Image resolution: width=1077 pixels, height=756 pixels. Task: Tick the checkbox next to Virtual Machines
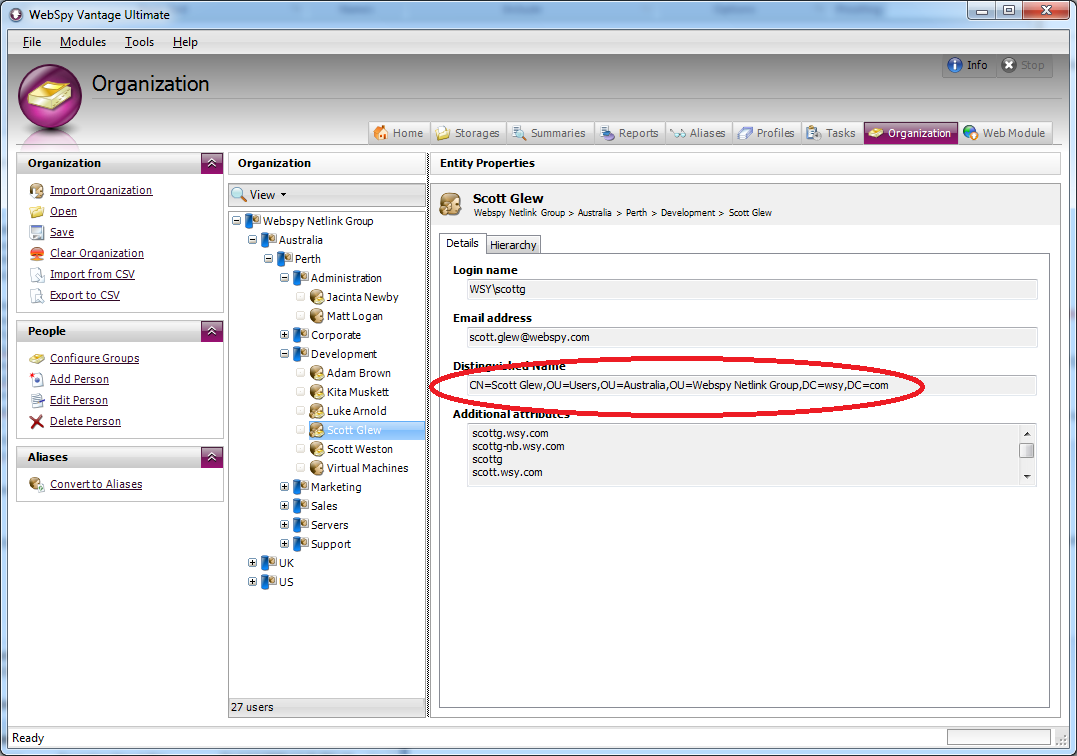click(x=300, y=468)
